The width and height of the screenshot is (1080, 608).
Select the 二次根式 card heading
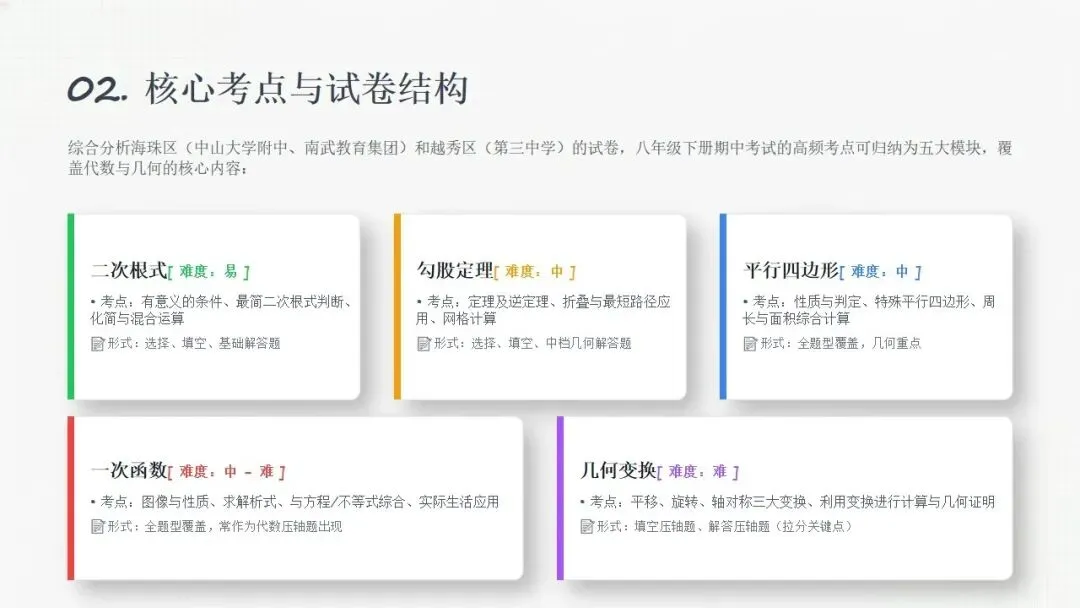129,270
